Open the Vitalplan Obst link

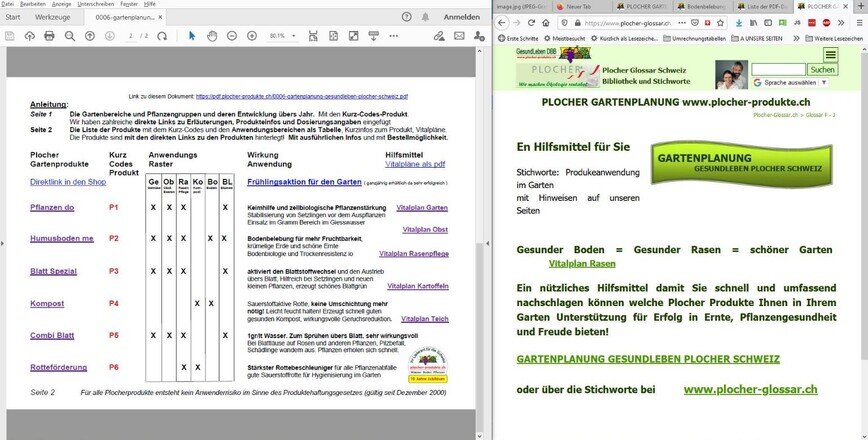click(425, 230)
